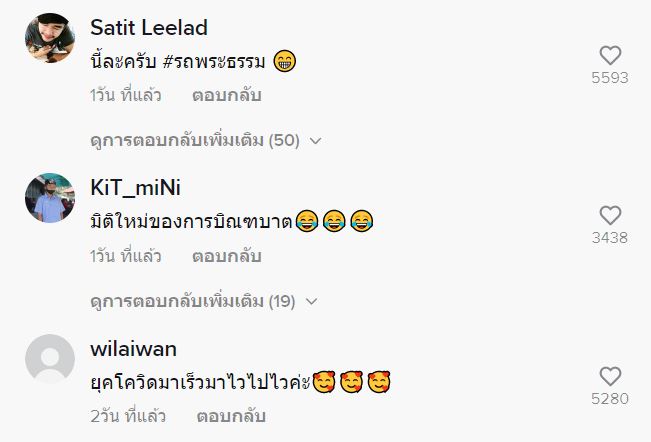Image resolution: width=651 pixels, height=442 pixels.
Task: Select the 5593 like count
Action: click(610, 78)
